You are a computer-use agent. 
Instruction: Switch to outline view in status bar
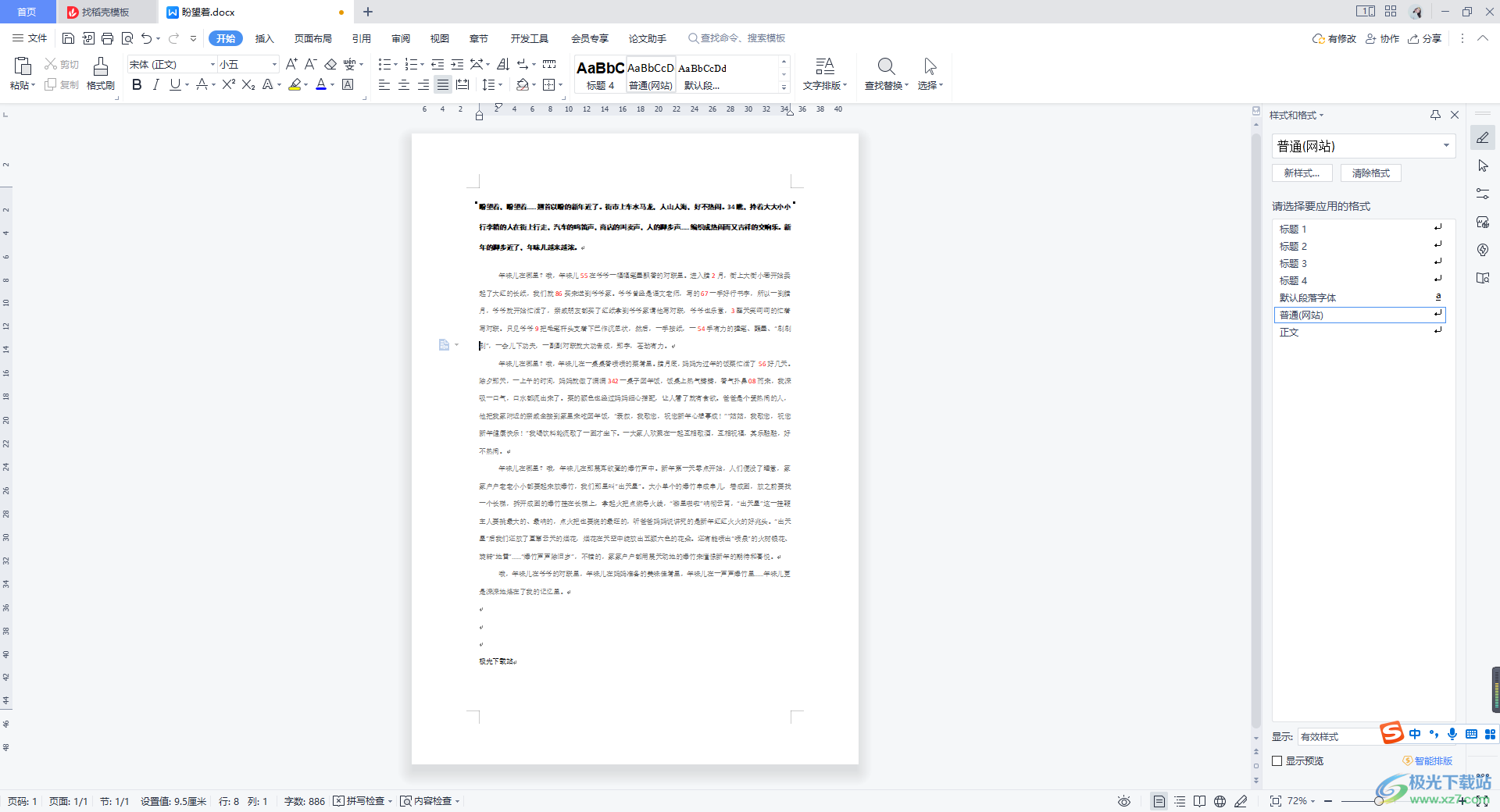click(1180, 801)
